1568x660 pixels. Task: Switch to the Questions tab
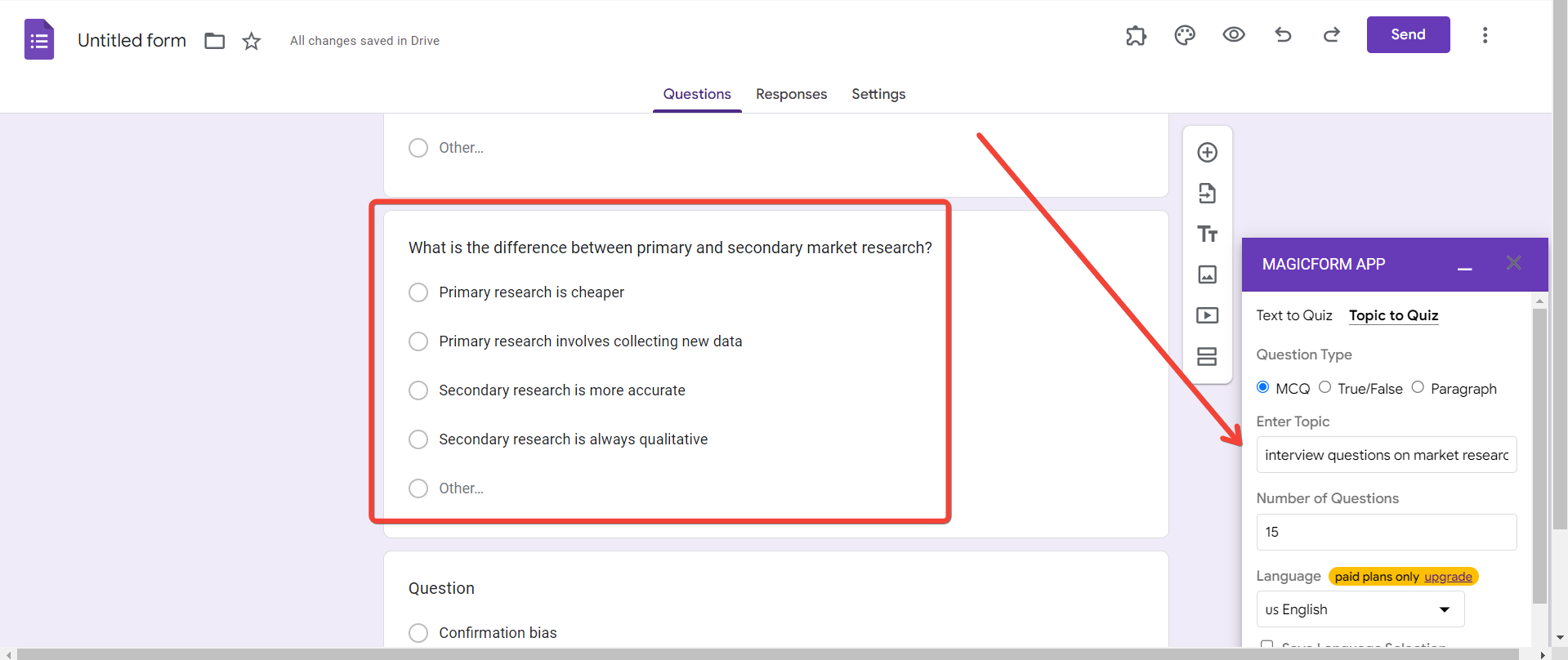[697, 94]
